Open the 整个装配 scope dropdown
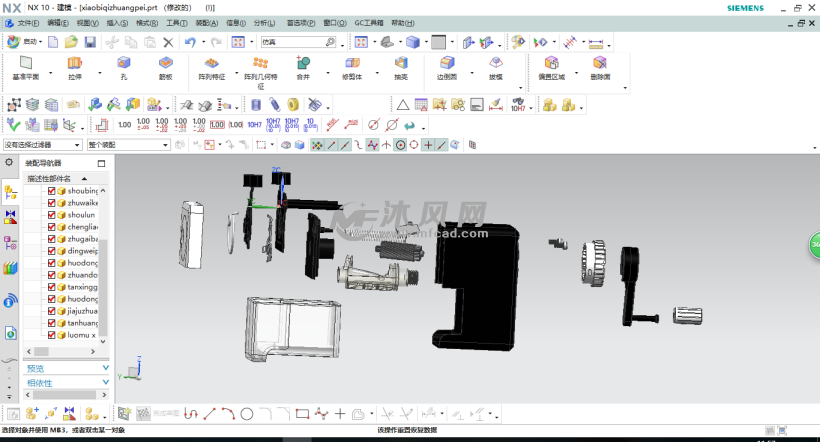Viewport: 820px width, 442px height. point(129,145)
